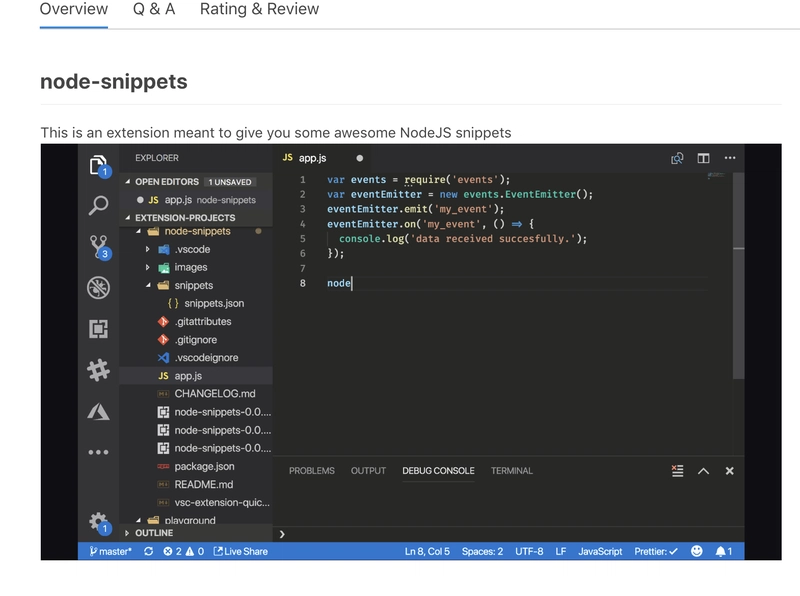Click the hash-shaped icon in activity bar
Screen dimensions: 800x596
98,370
